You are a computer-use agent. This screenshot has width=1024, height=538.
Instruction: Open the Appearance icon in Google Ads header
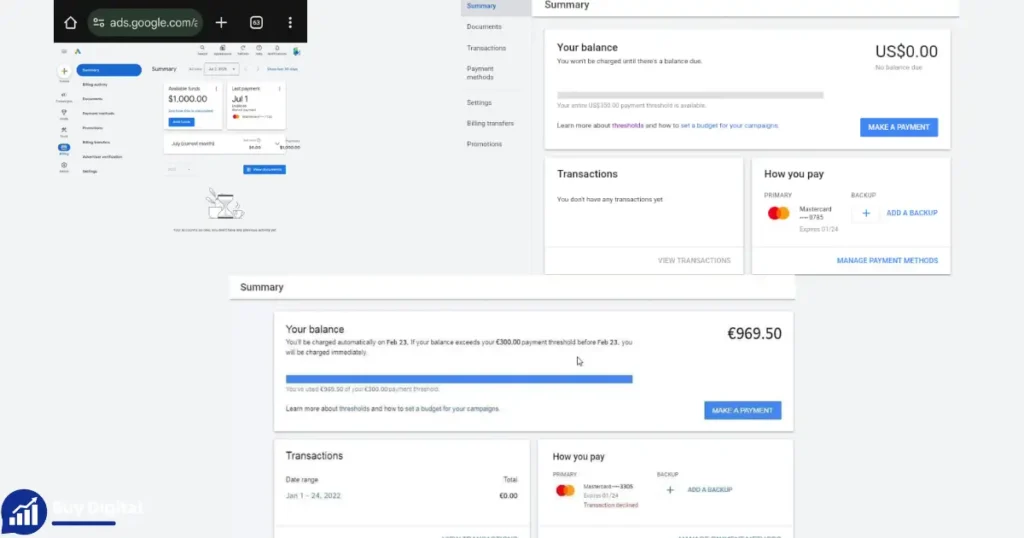pyautogui.click(x=223, y=50)
